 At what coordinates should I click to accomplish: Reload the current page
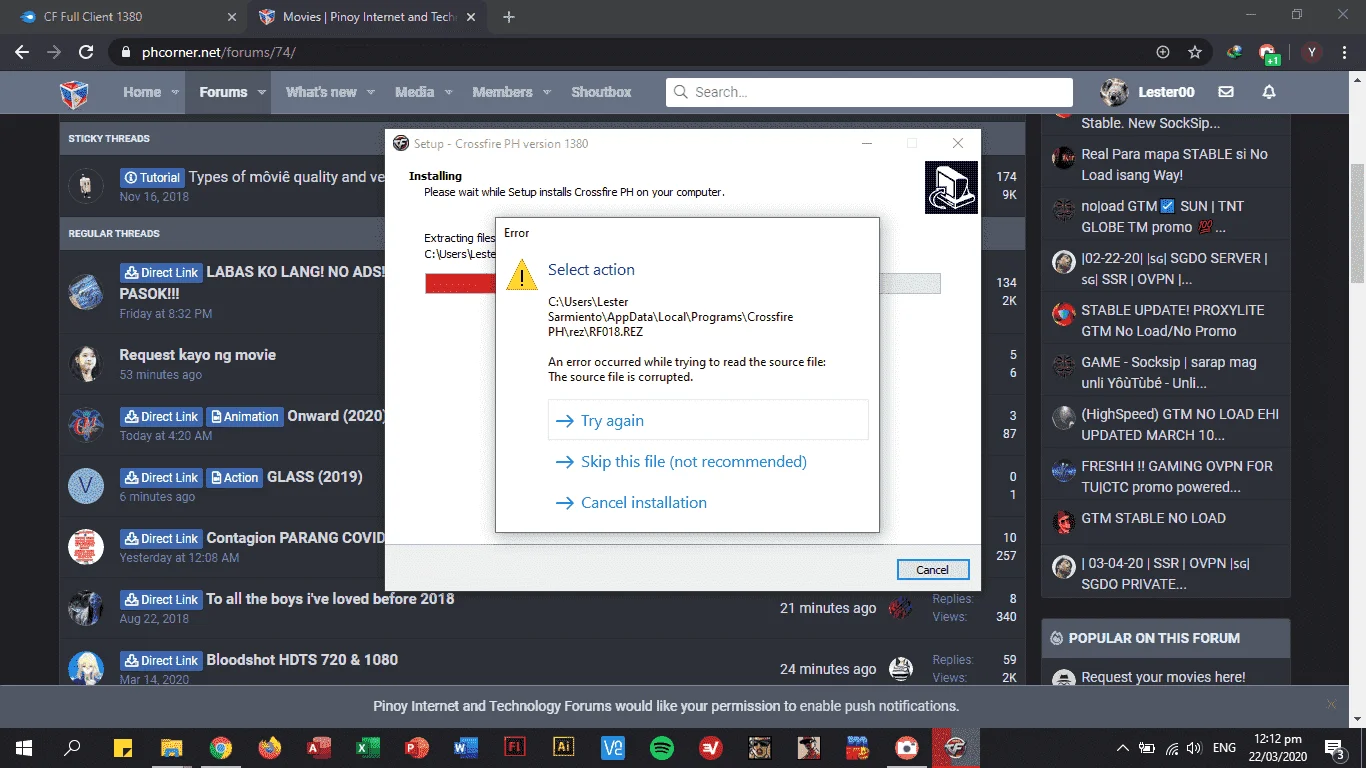pos(86,52)
